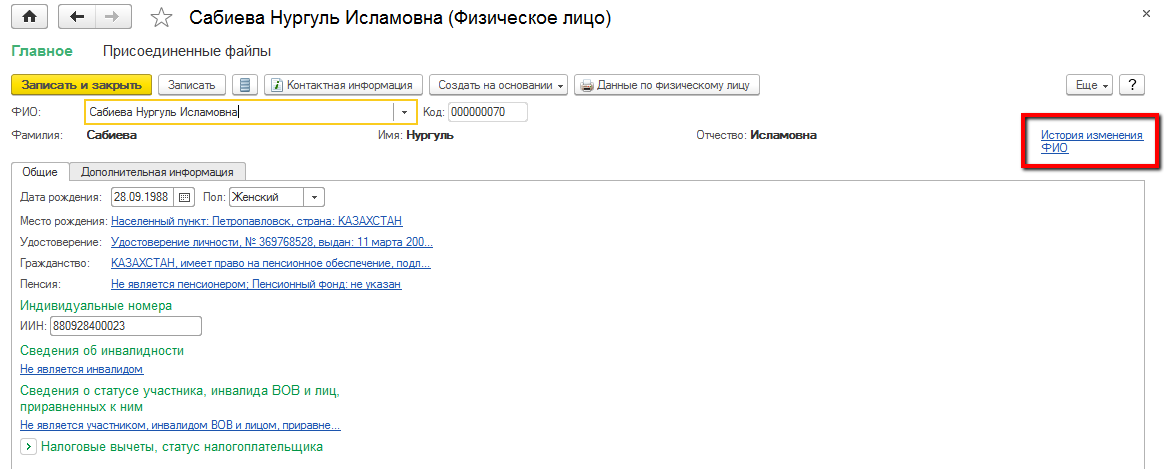Click the help question mark button
The height and width of the screenshot is (469, 1164).
[x=1131, y=85]
